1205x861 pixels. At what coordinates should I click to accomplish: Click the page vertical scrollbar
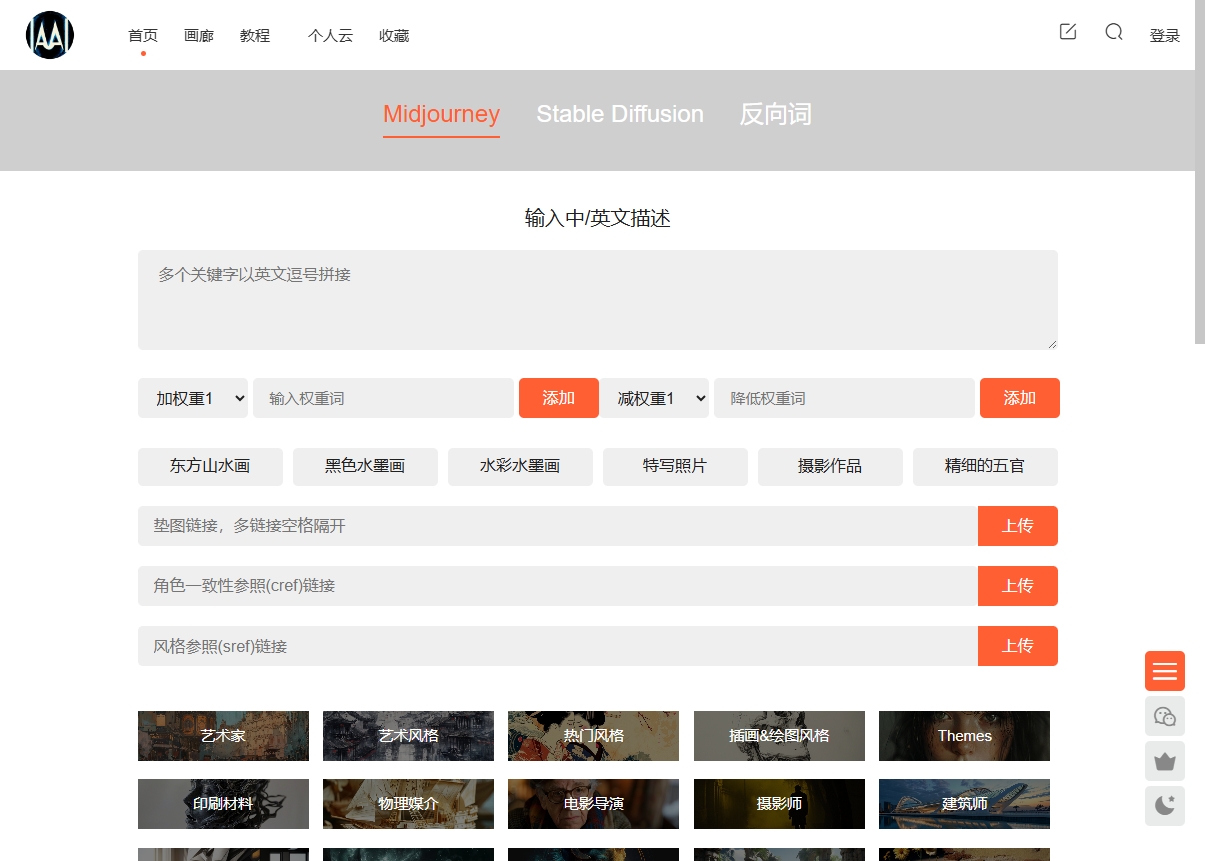1200,172
